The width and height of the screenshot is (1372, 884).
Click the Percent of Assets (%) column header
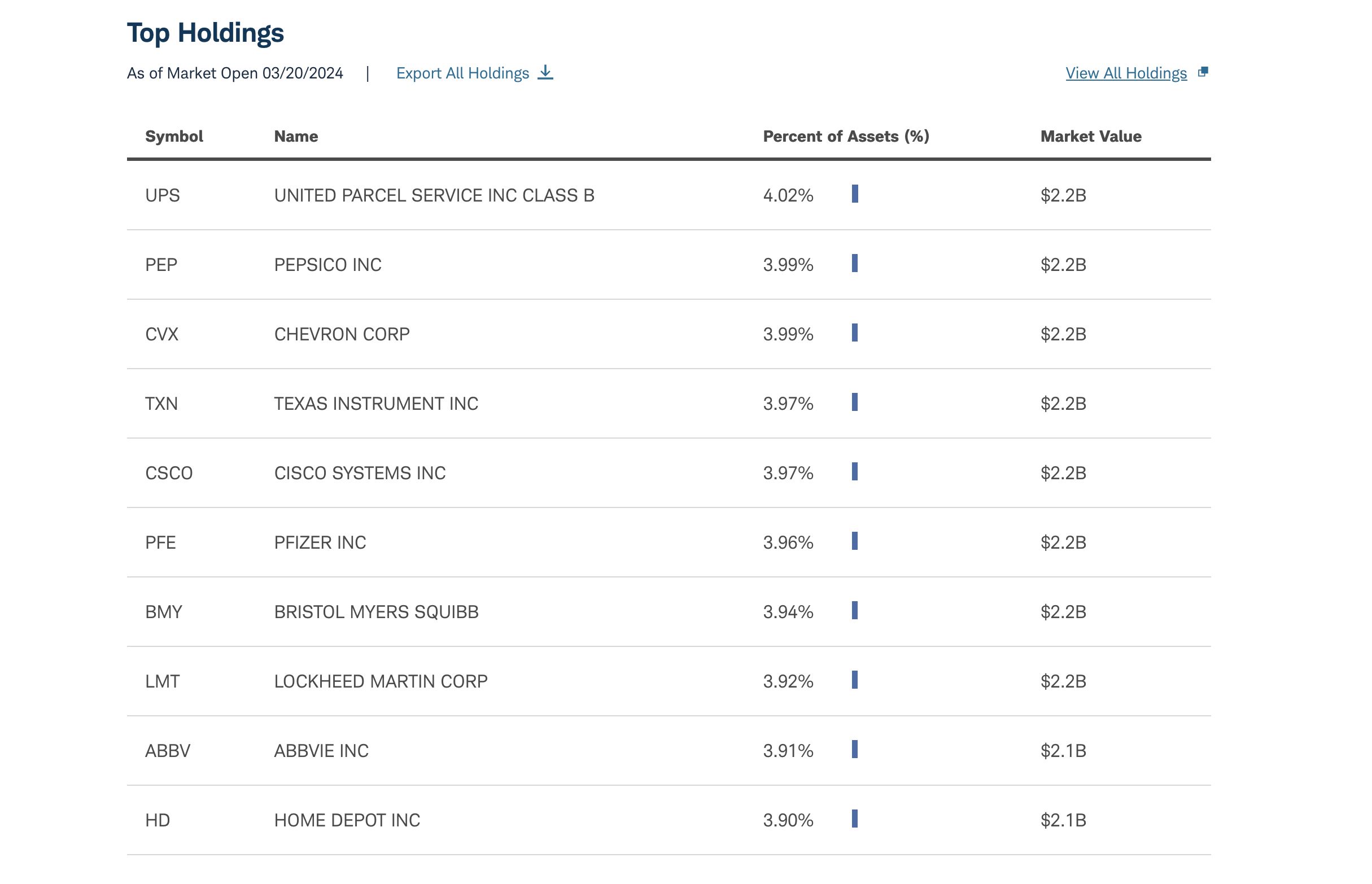coord(846,136)
